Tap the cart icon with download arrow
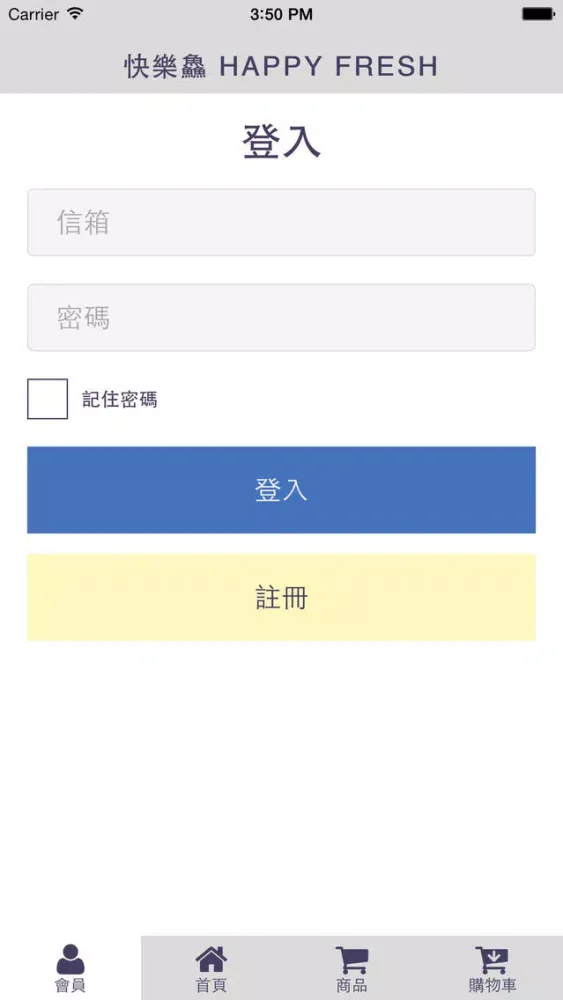Image resolution: width=563 pixels, height=1000 pixels. click(x=492, y=960)
